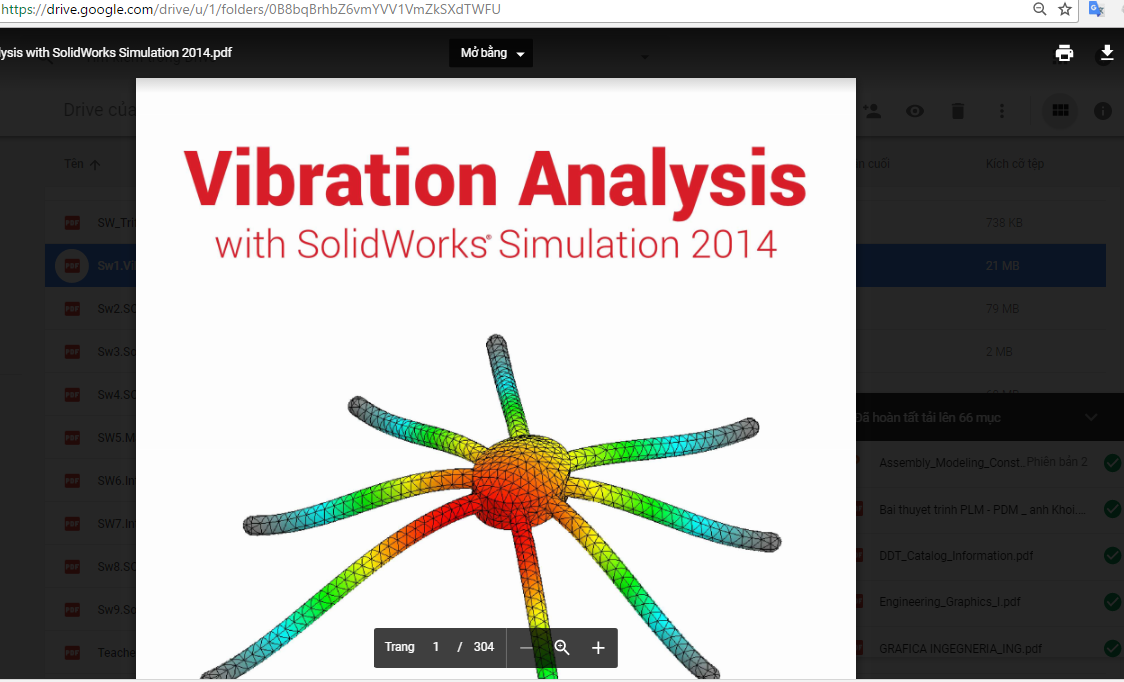Open the info details icon
Screen dimensions: 1124x682
1102,111
